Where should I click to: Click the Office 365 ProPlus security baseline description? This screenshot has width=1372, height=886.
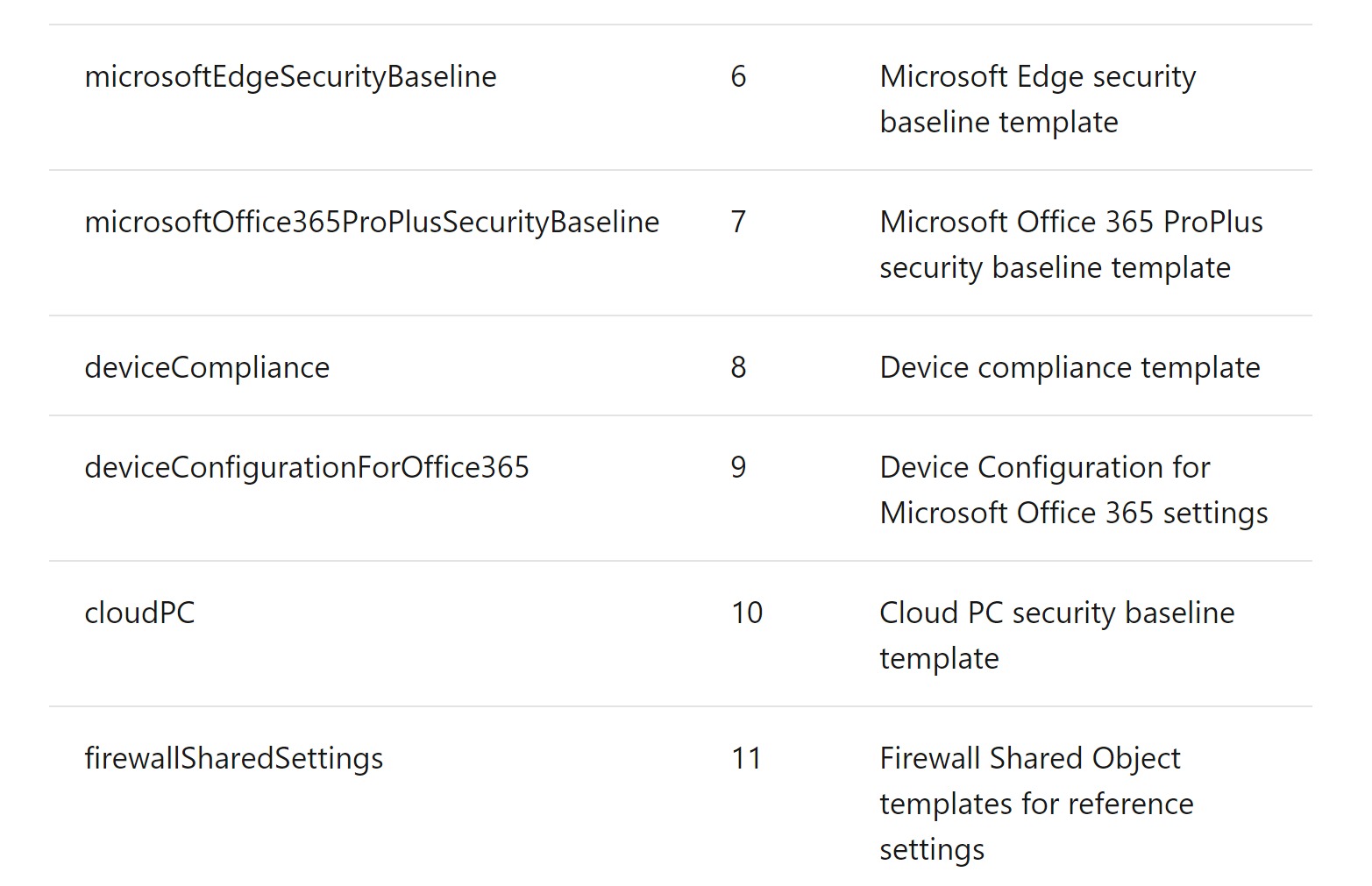[x=1070, y=245]
